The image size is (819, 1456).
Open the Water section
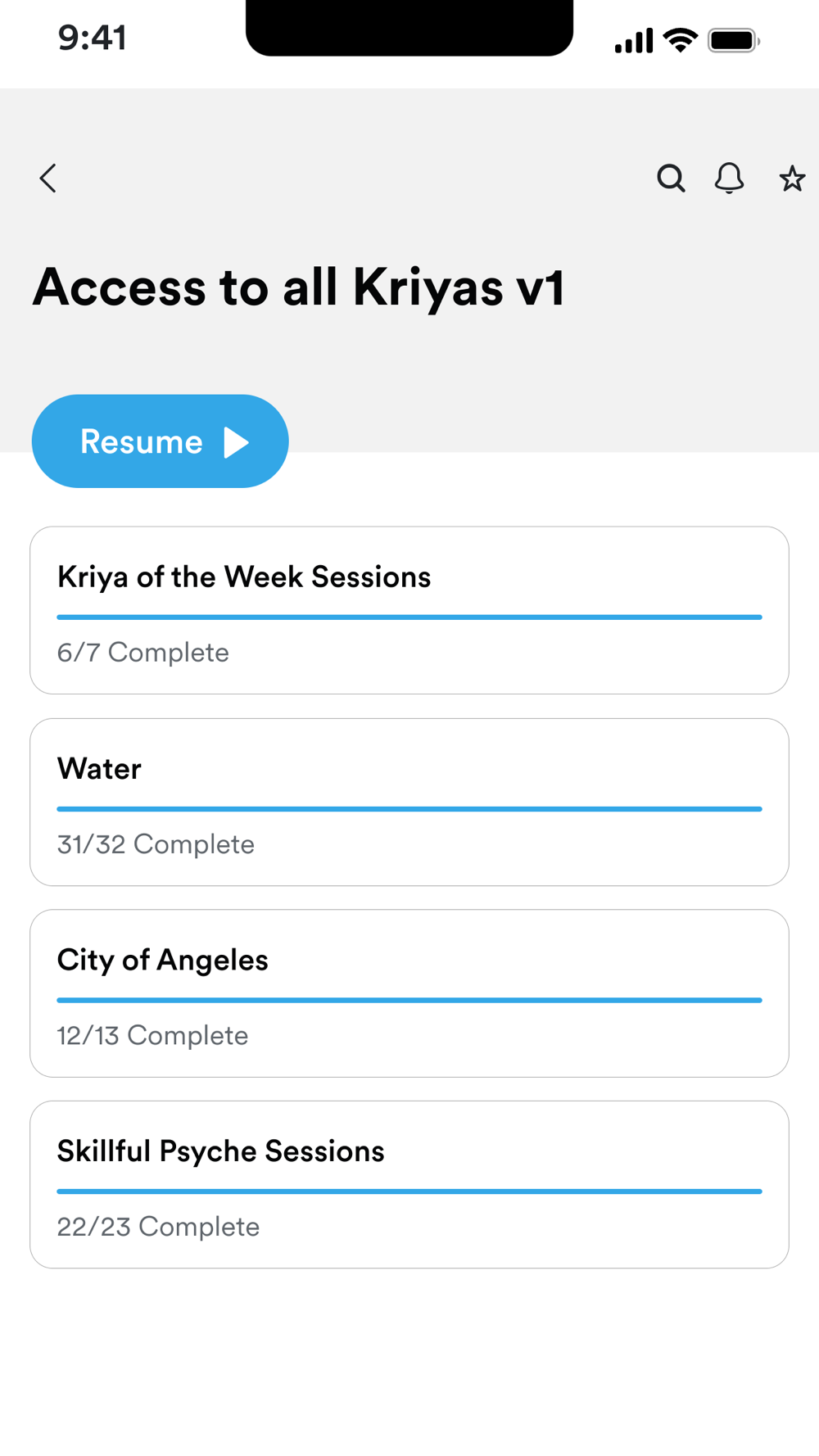tap(99, 769)
